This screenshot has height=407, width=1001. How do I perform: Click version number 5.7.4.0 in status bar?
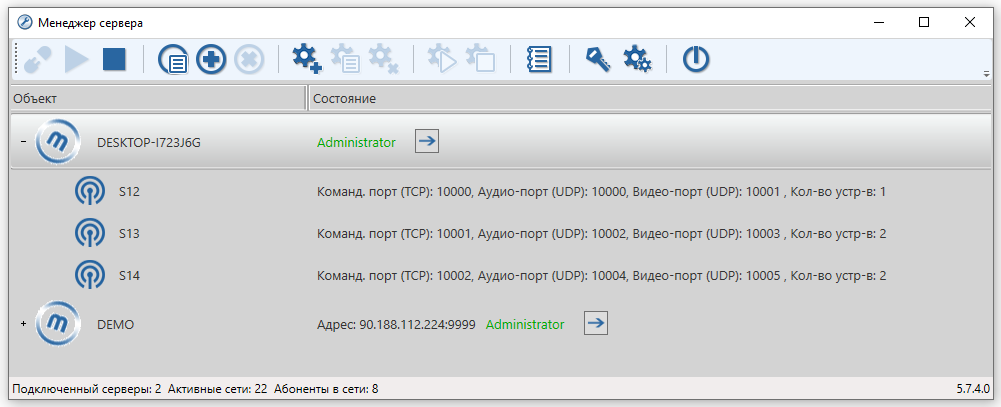[973, 388]
